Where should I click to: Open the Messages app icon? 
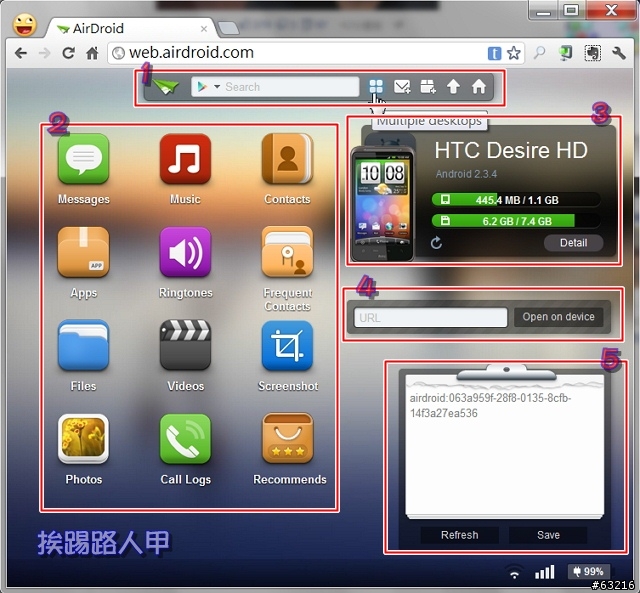pos(84,159)
